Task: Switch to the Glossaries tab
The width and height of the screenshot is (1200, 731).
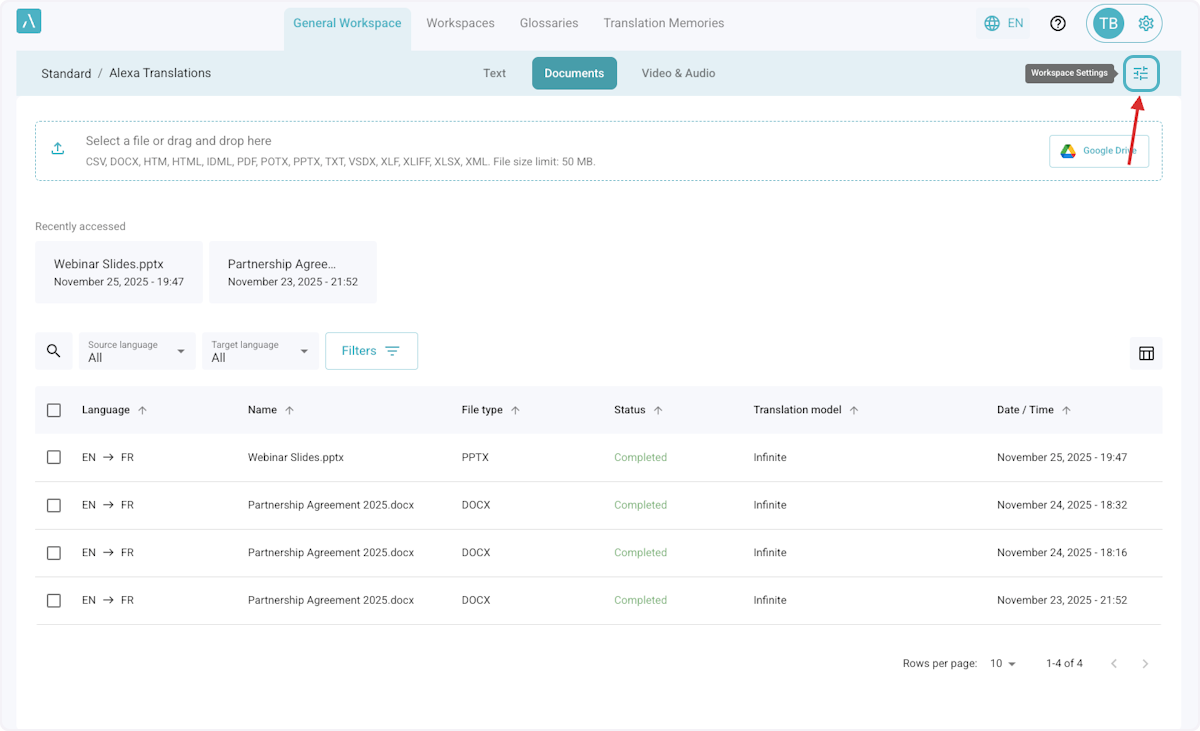Action: click(549, 23)
